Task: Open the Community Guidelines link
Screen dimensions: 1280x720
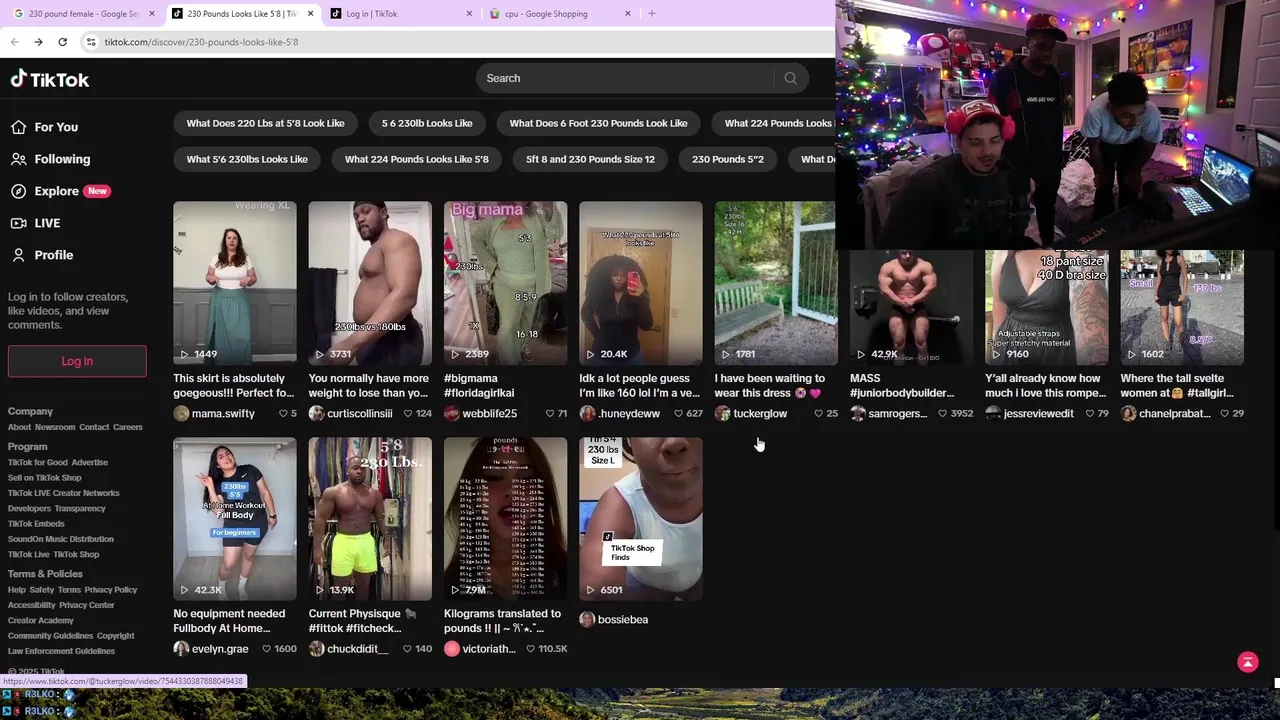Action: [50, 636]
